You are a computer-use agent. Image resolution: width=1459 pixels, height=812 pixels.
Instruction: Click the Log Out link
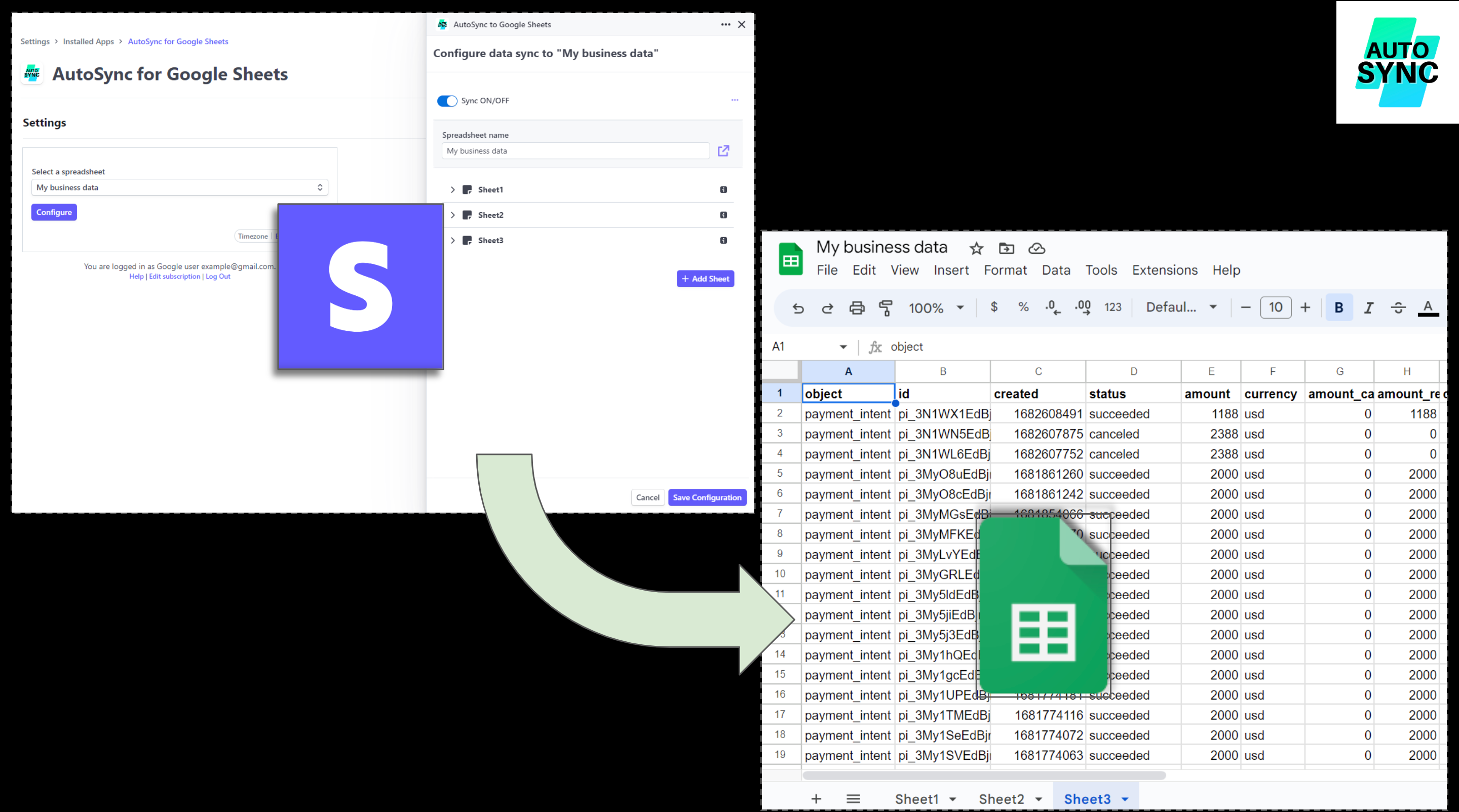pyautogui.click(x=218, y=277)
